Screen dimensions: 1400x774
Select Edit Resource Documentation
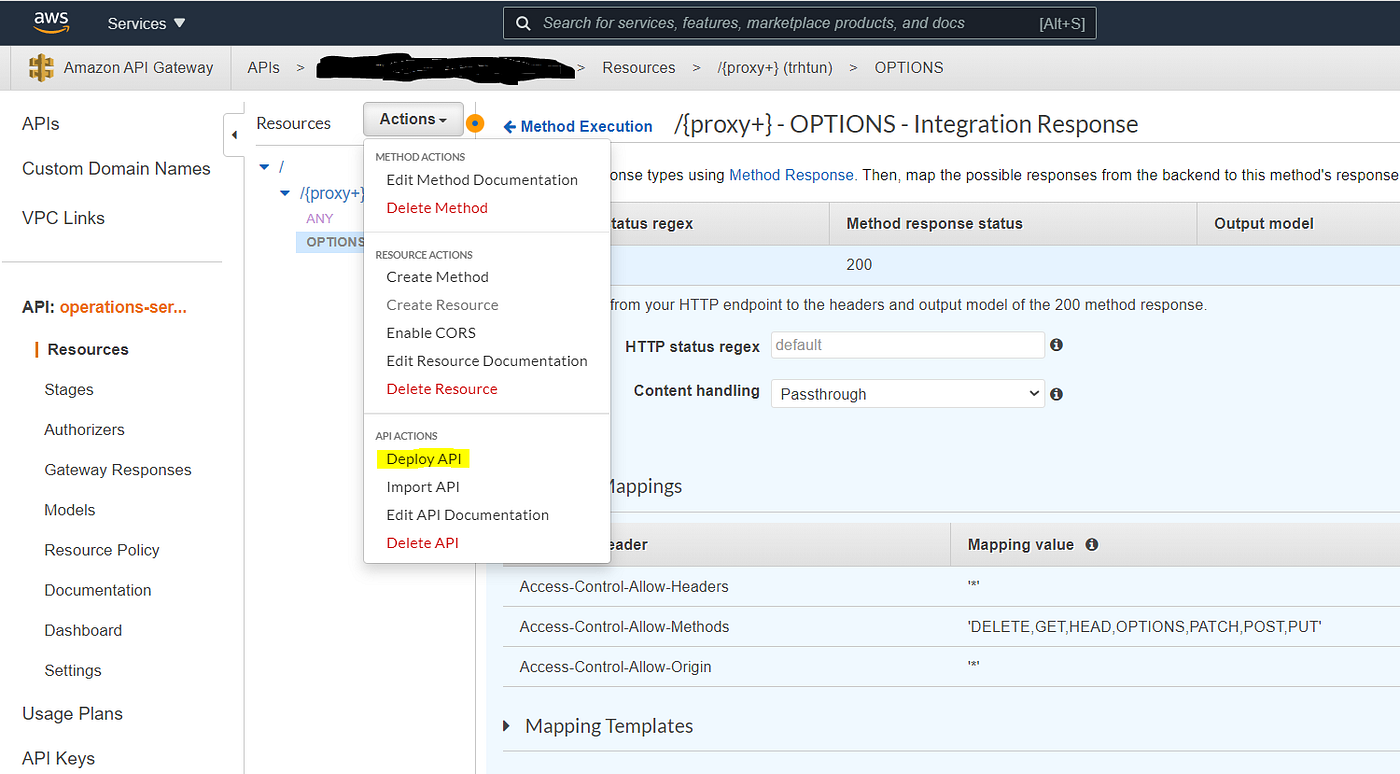pyautogui.click(x=487, y=361)
